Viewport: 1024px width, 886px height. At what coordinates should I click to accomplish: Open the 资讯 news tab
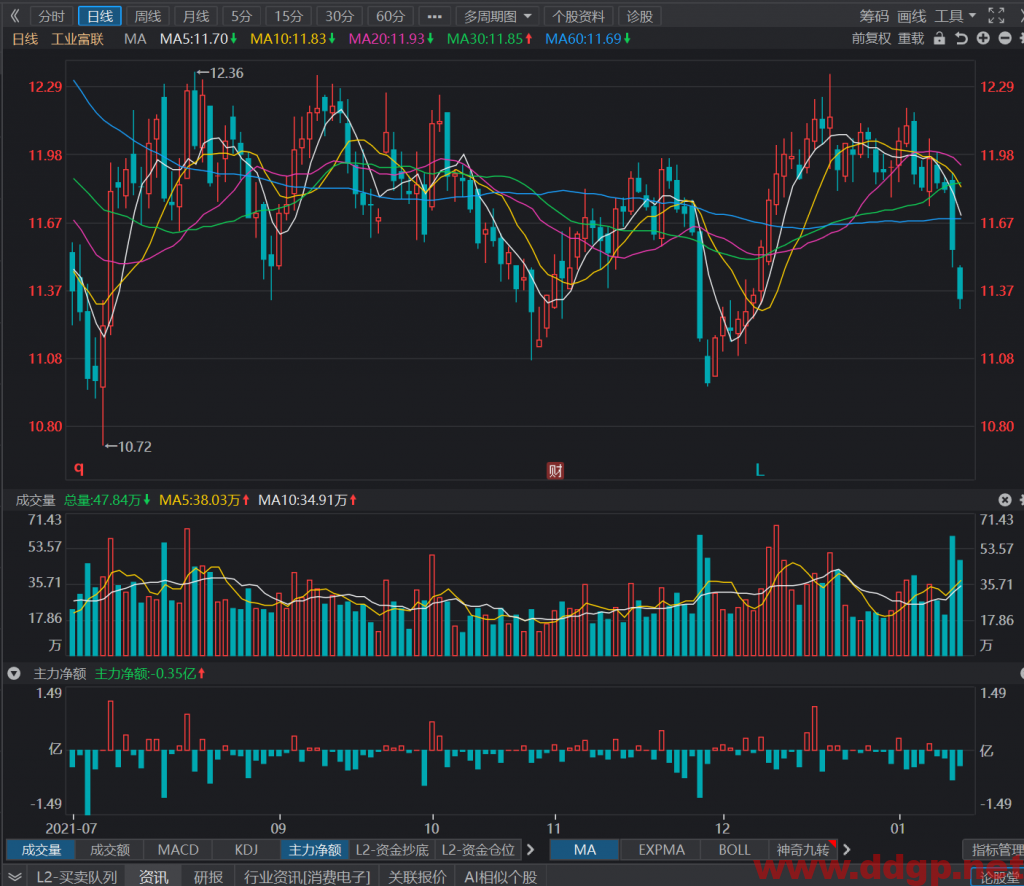pyautogui.click(x=153, y=877)
